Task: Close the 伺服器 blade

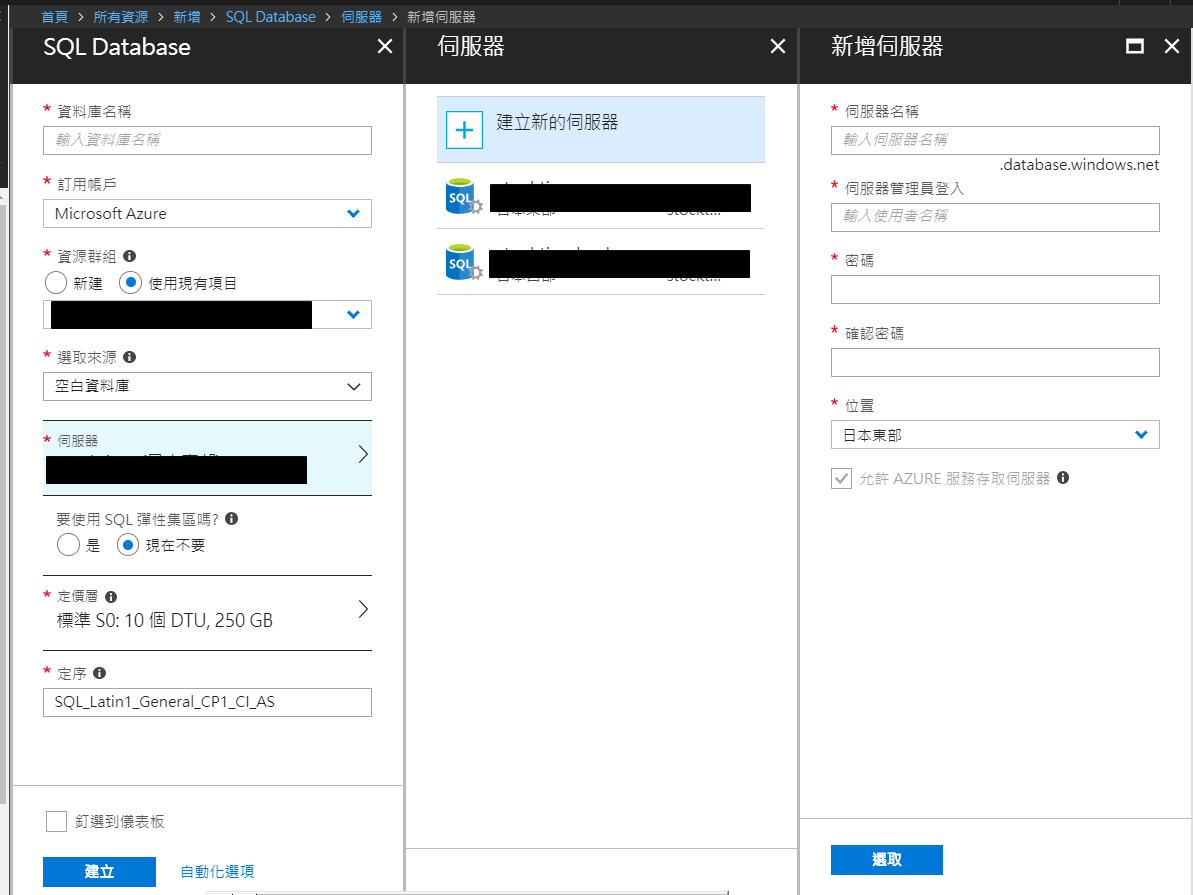Action: [x=778, y=46]
